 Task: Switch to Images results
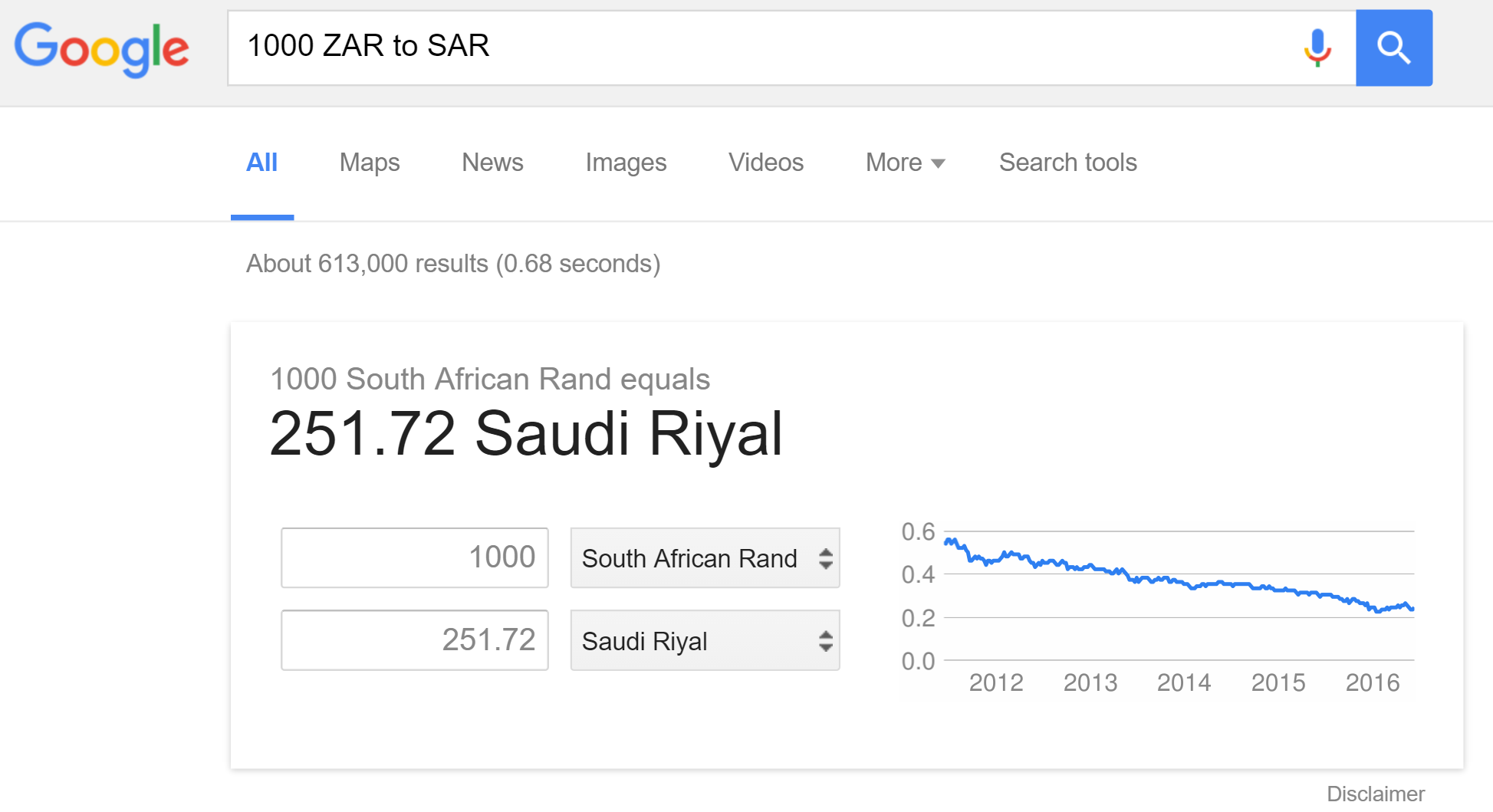point(626,163)
